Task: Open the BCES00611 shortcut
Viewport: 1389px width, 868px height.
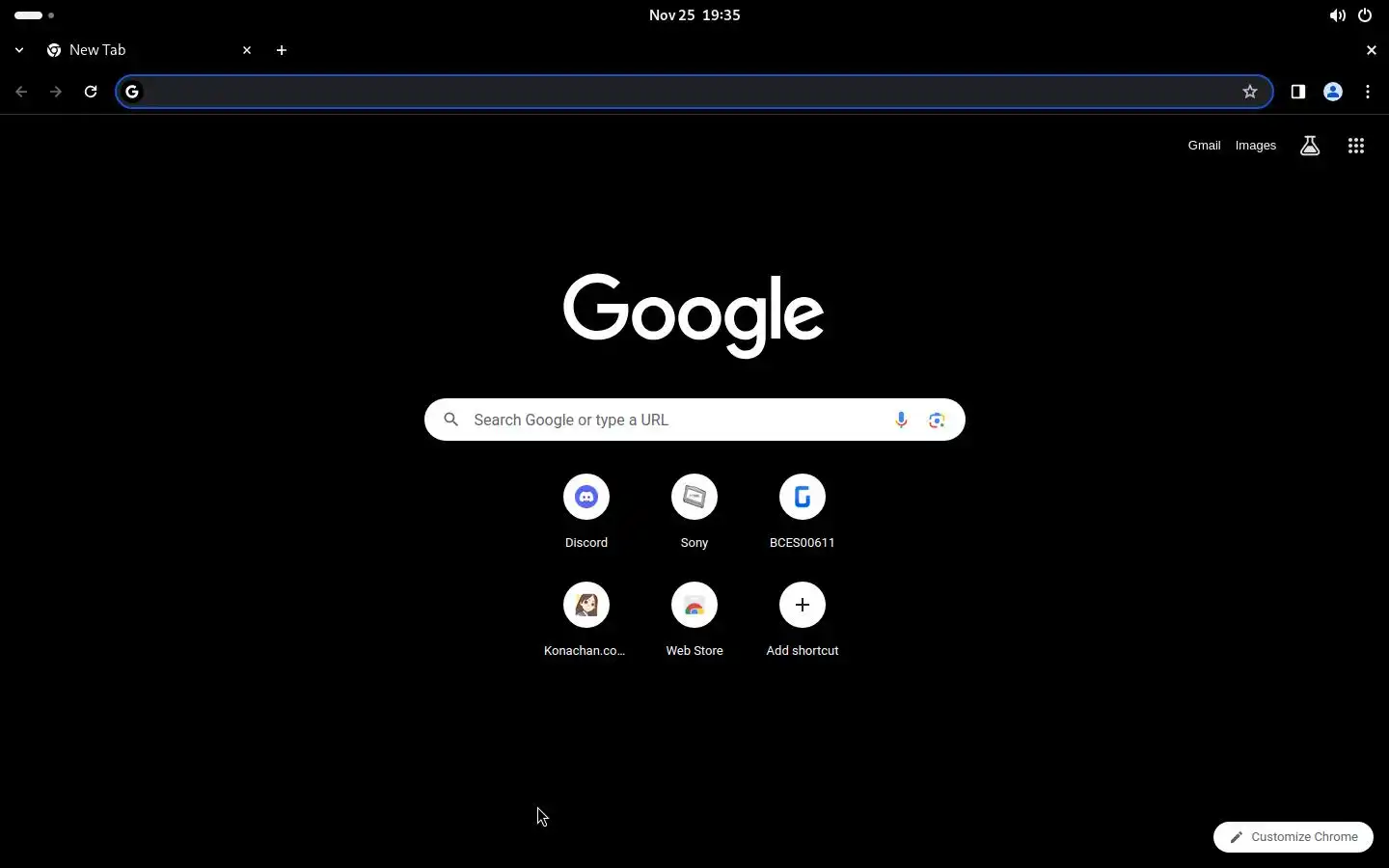Action: [x=803, y=512]
